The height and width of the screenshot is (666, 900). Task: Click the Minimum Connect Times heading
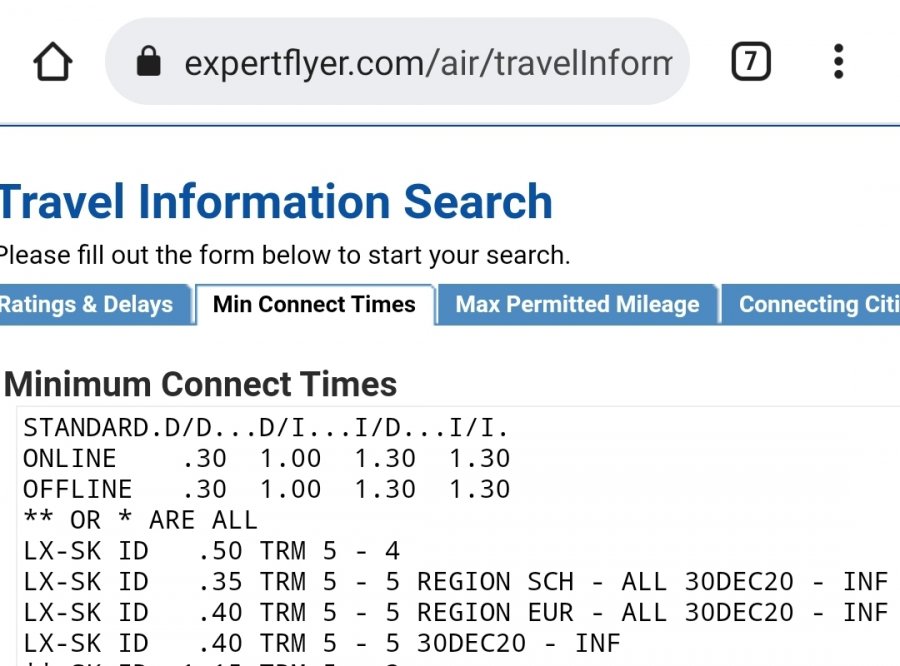[201, 384]
